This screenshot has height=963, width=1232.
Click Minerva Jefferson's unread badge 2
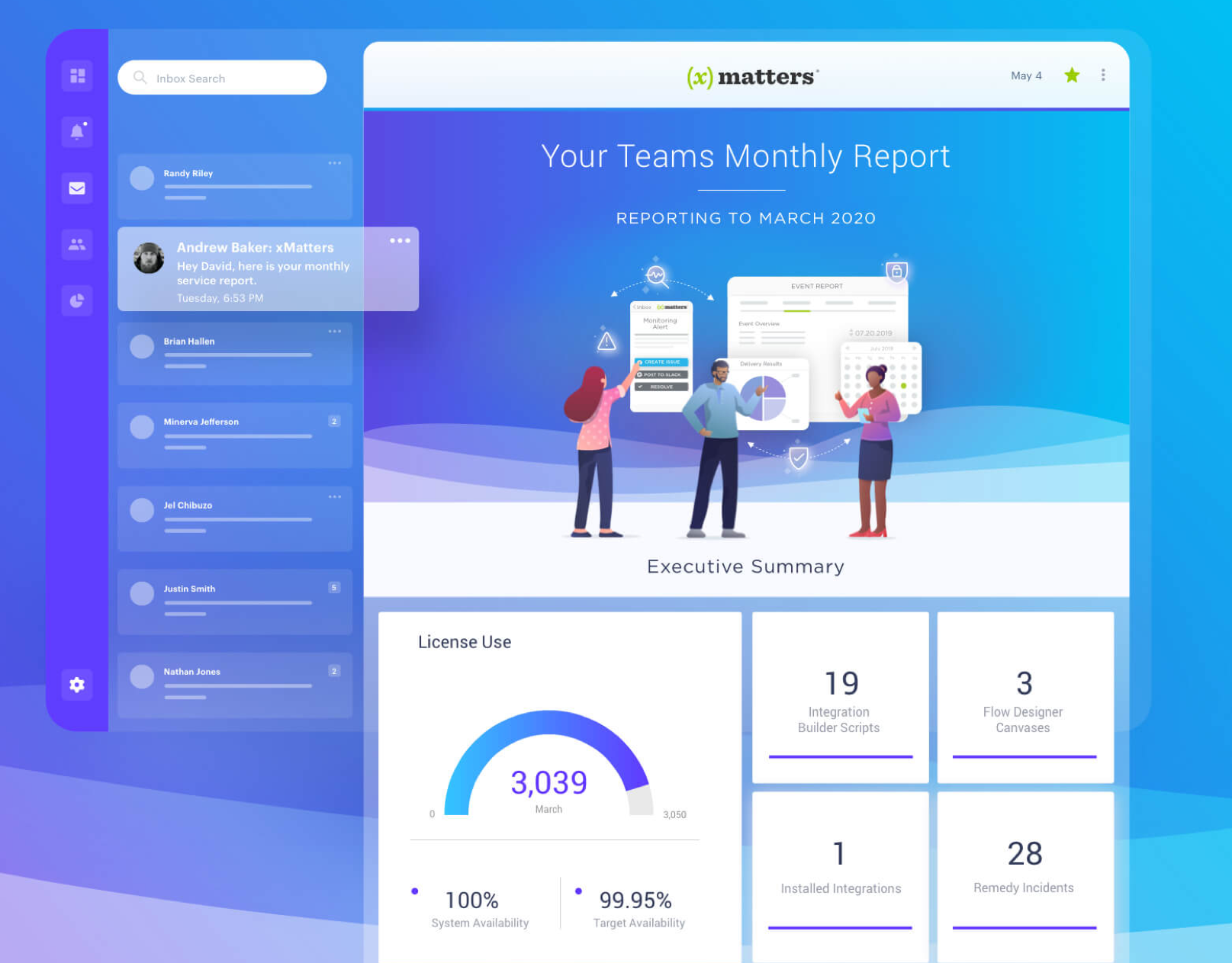(334, 421)
